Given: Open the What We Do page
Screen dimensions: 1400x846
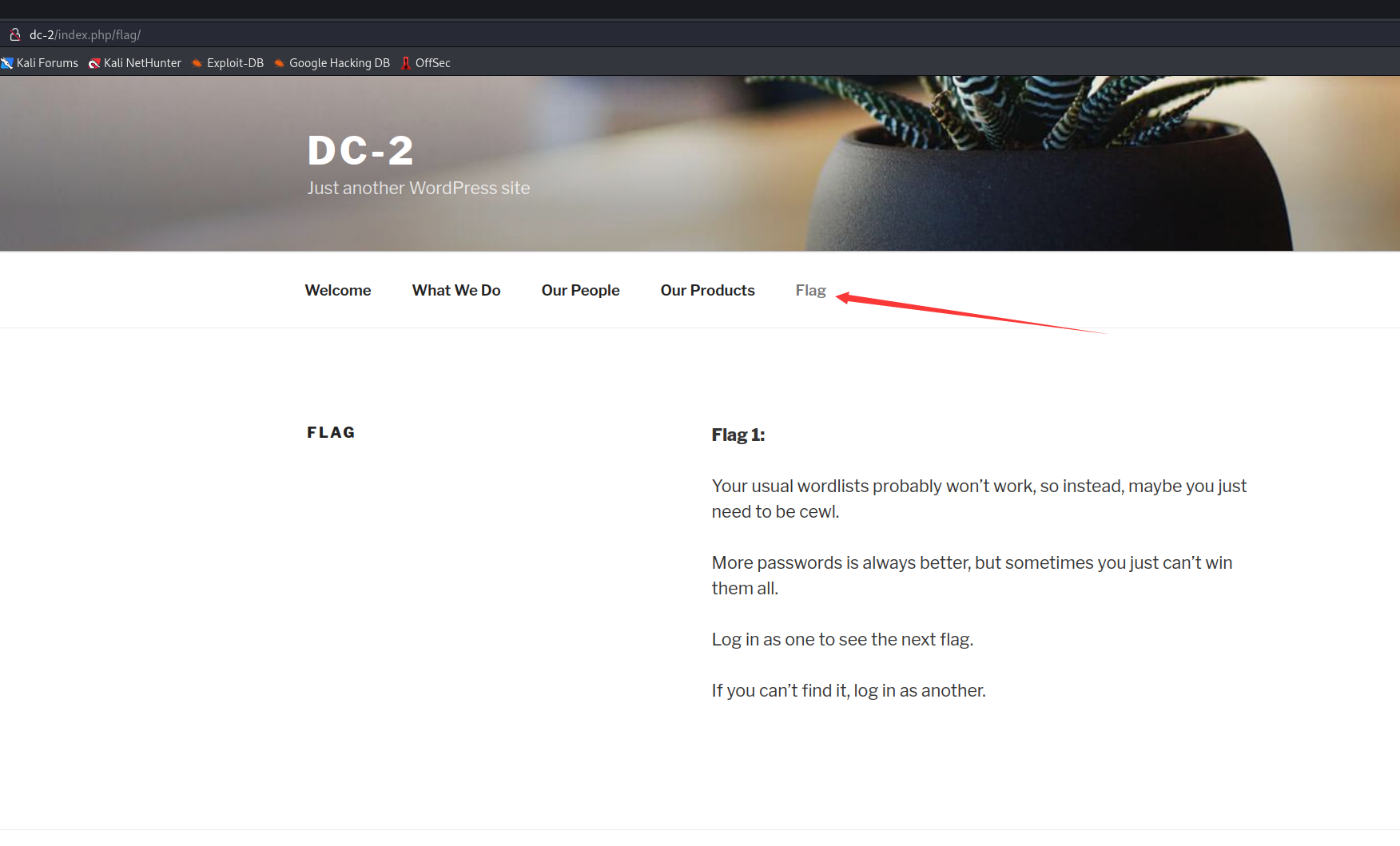Looking at the screenshot, I should click(x=456, y=290).
